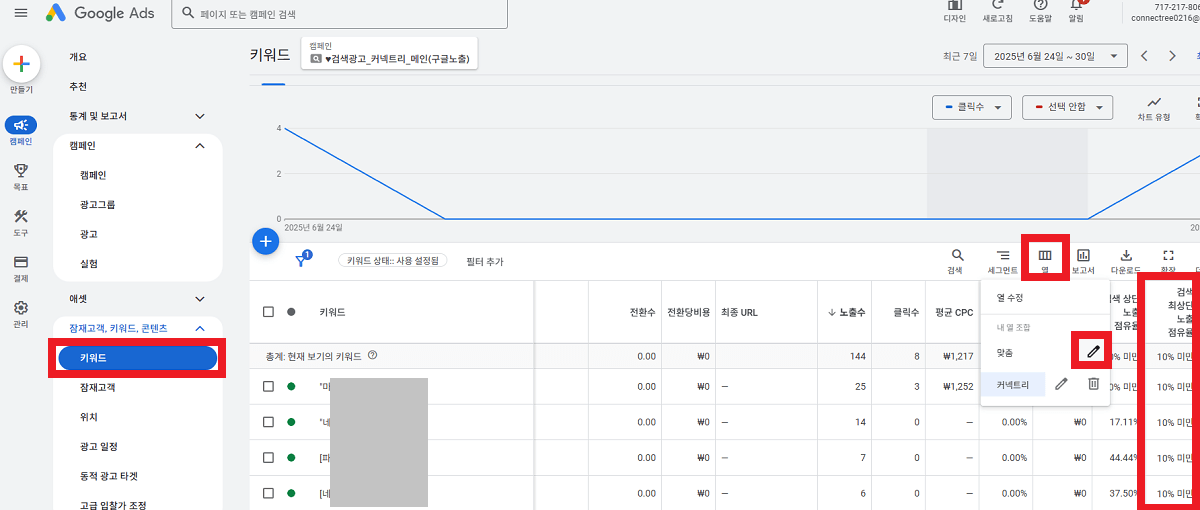Screen dimensions: 1200x510
Task: Check the keyword row with 25 impressions
Action: coord(268,386)
